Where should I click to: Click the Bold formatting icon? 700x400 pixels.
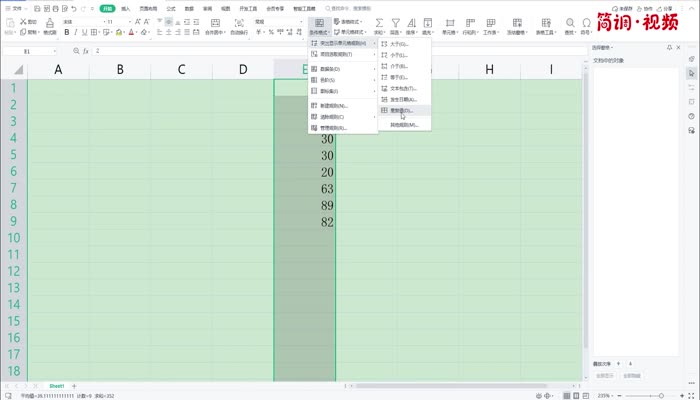click(x=67, y=32)
